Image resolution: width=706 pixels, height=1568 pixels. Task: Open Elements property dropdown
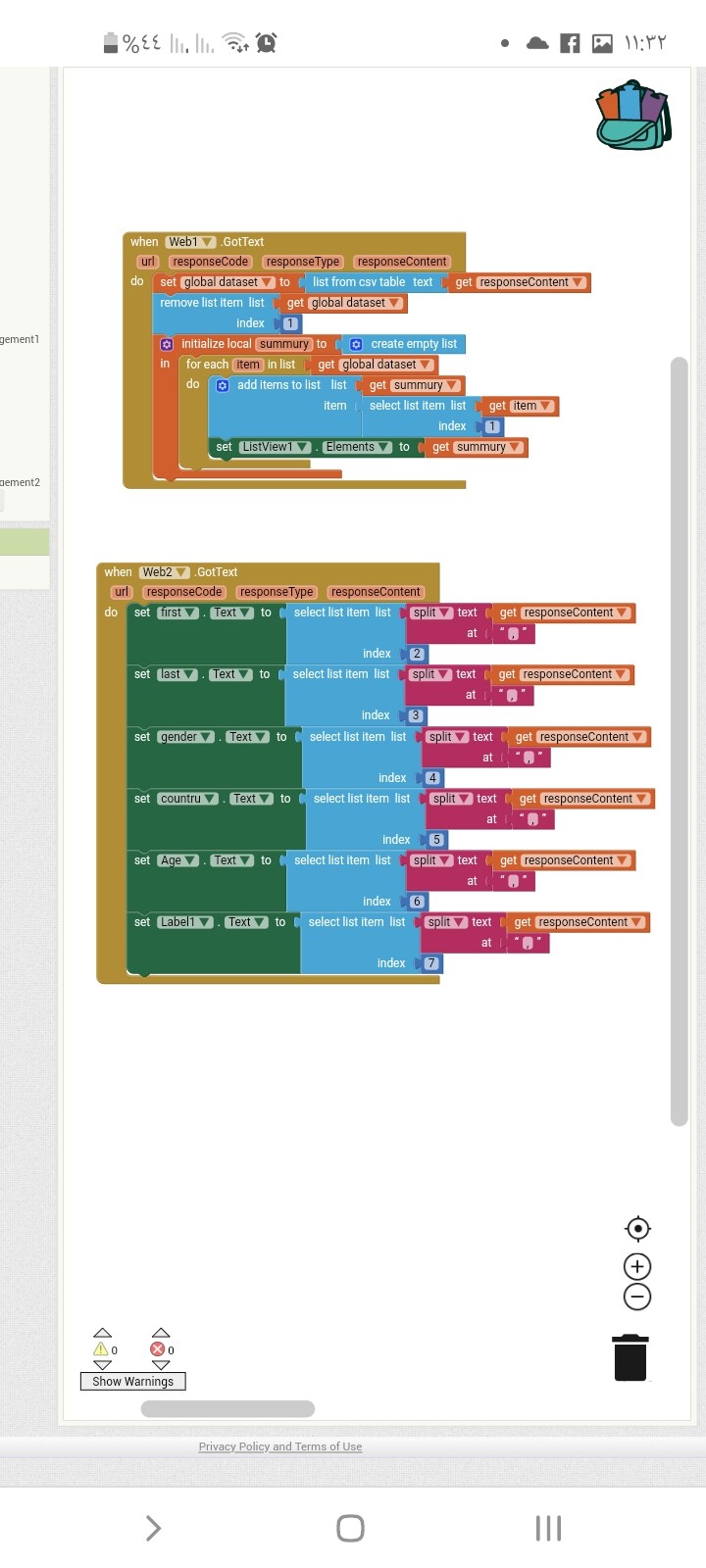pos(356,447)
